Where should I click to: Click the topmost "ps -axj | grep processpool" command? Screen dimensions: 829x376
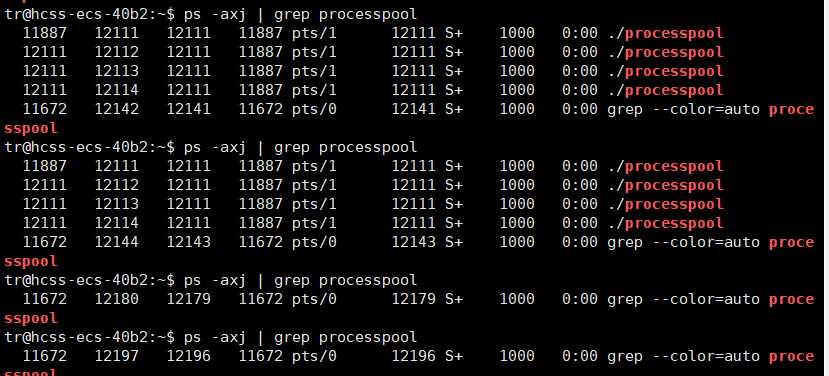[x=300, y=15]
